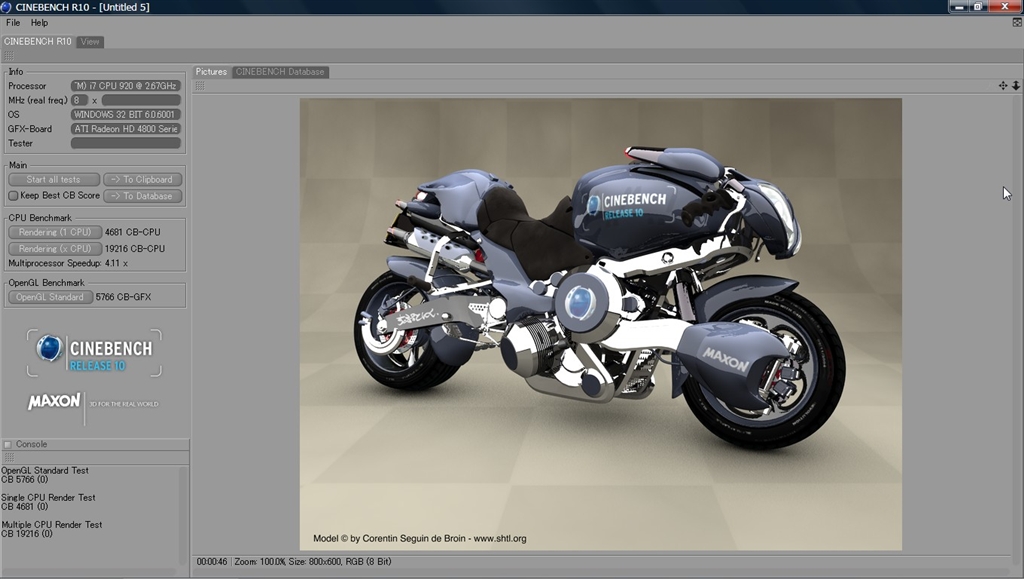This screenshot has height=579, width=1024.
Task: Send results with the To Database button
Action: 142,196
